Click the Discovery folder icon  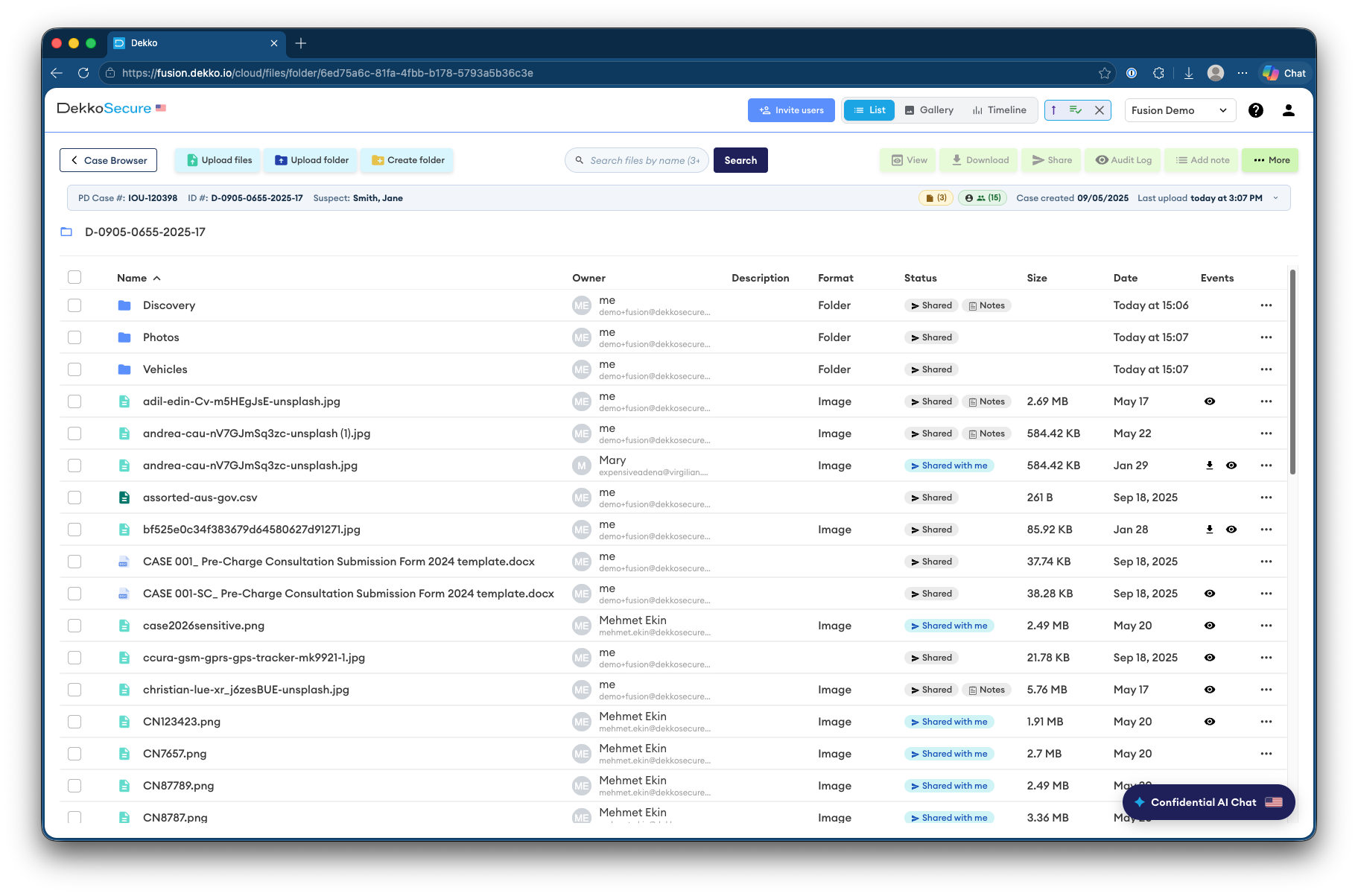click(124, 305)
